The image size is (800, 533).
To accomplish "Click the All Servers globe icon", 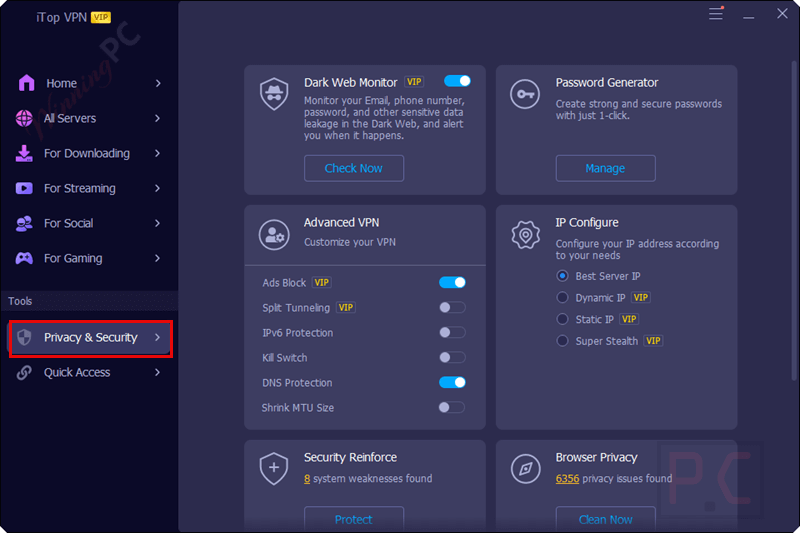I will tap(24, 118).
